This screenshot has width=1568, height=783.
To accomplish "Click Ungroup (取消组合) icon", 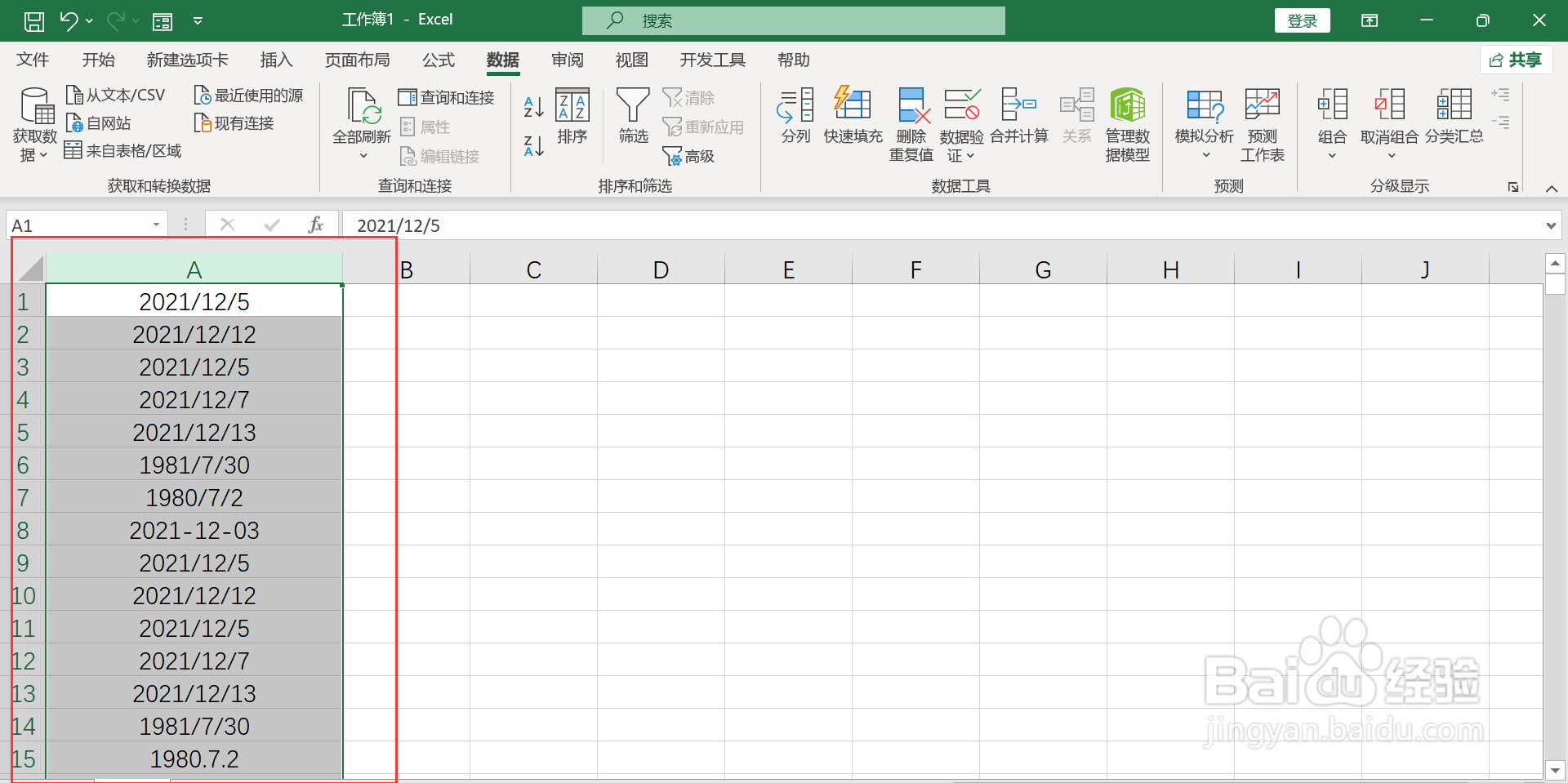I will click(1390, 105).
